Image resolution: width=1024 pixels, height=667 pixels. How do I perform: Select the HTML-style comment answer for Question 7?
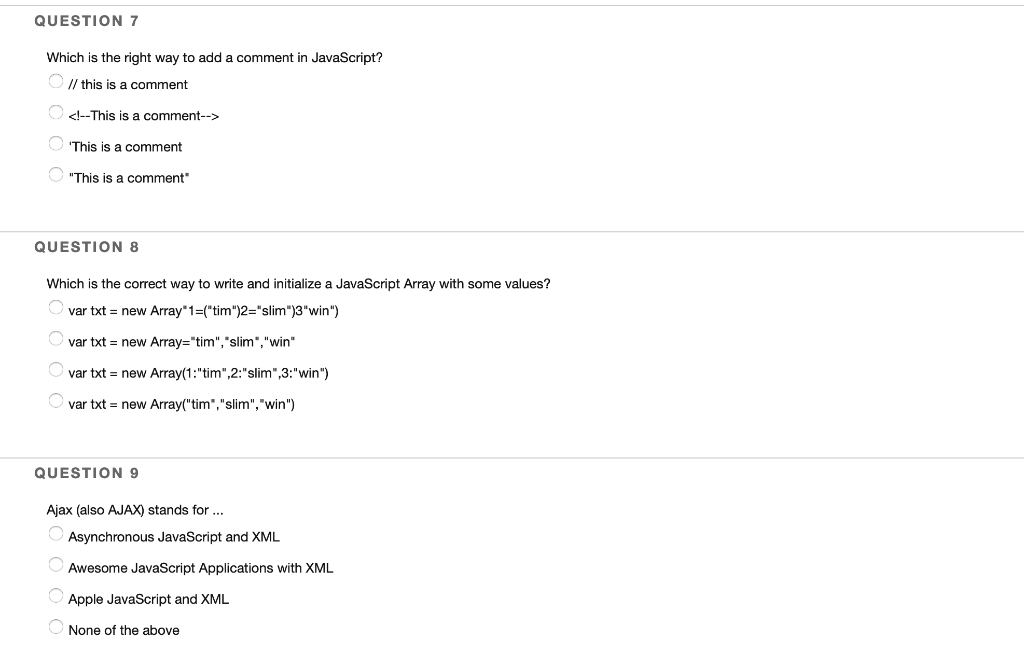point(56,111)
